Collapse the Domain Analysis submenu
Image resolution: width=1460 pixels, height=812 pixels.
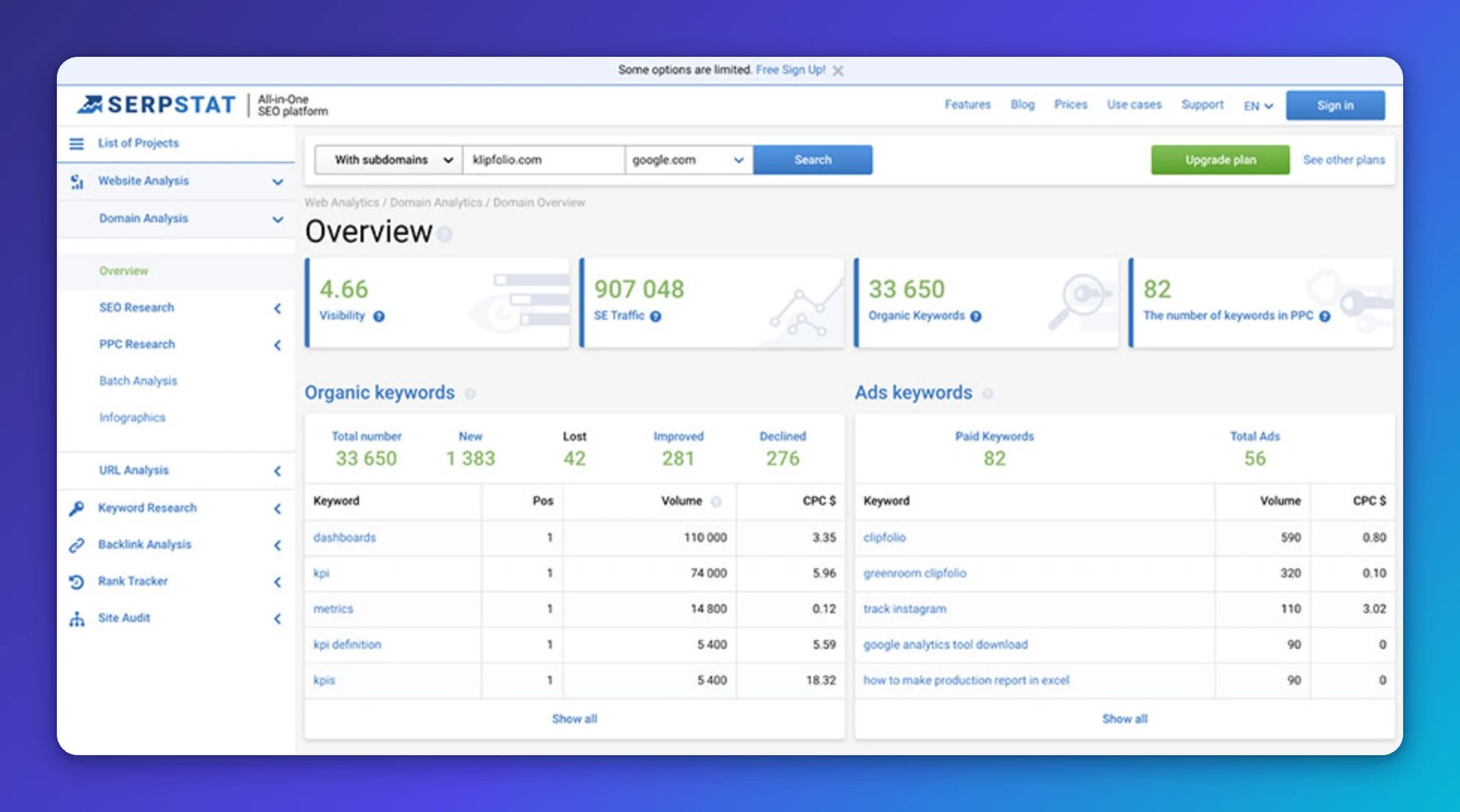point(278,219)
